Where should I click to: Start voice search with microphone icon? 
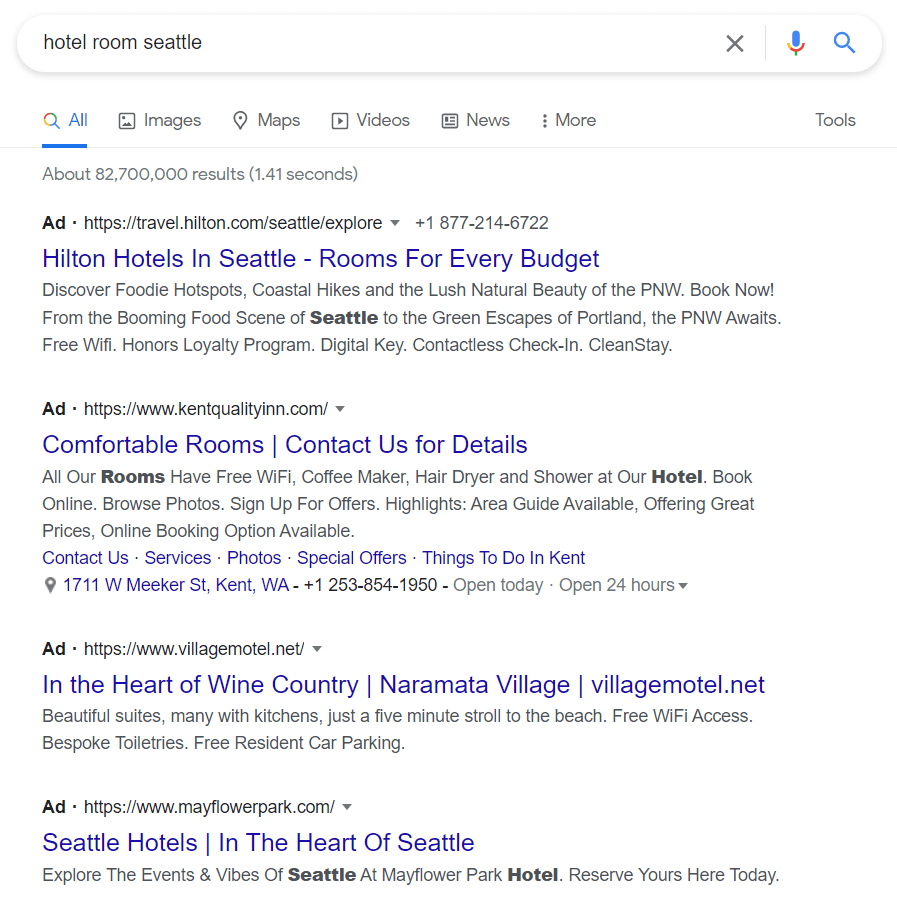[795, 43]
